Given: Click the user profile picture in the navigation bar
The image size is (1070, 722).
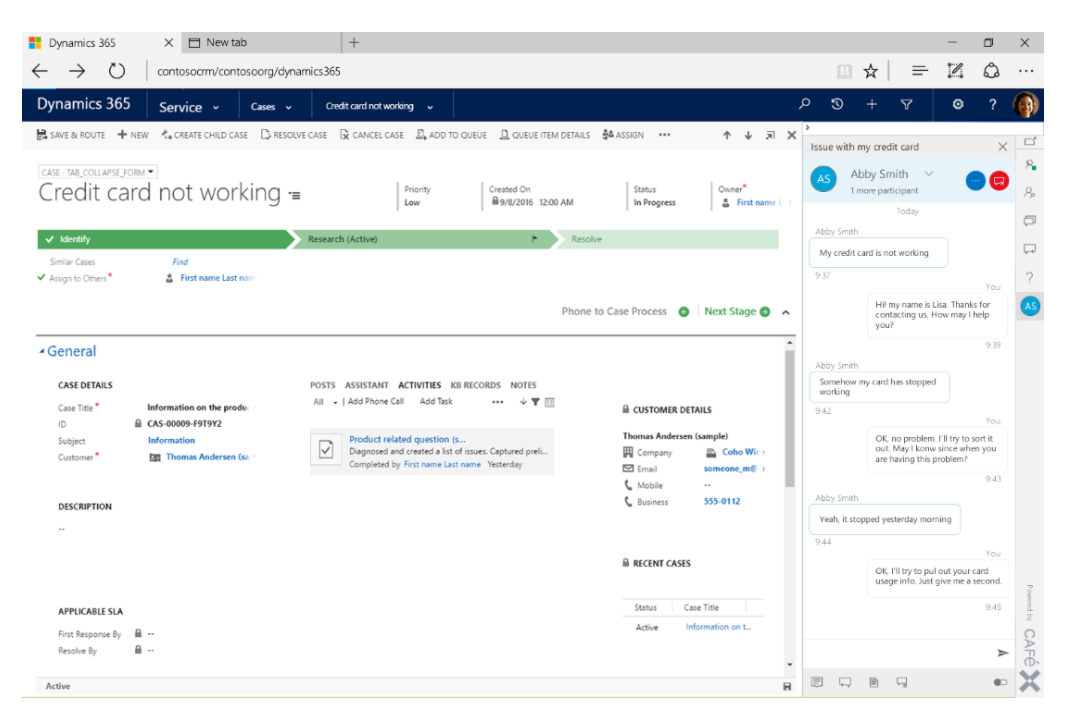Looking at the screenshot, I should pos(1026,104).
